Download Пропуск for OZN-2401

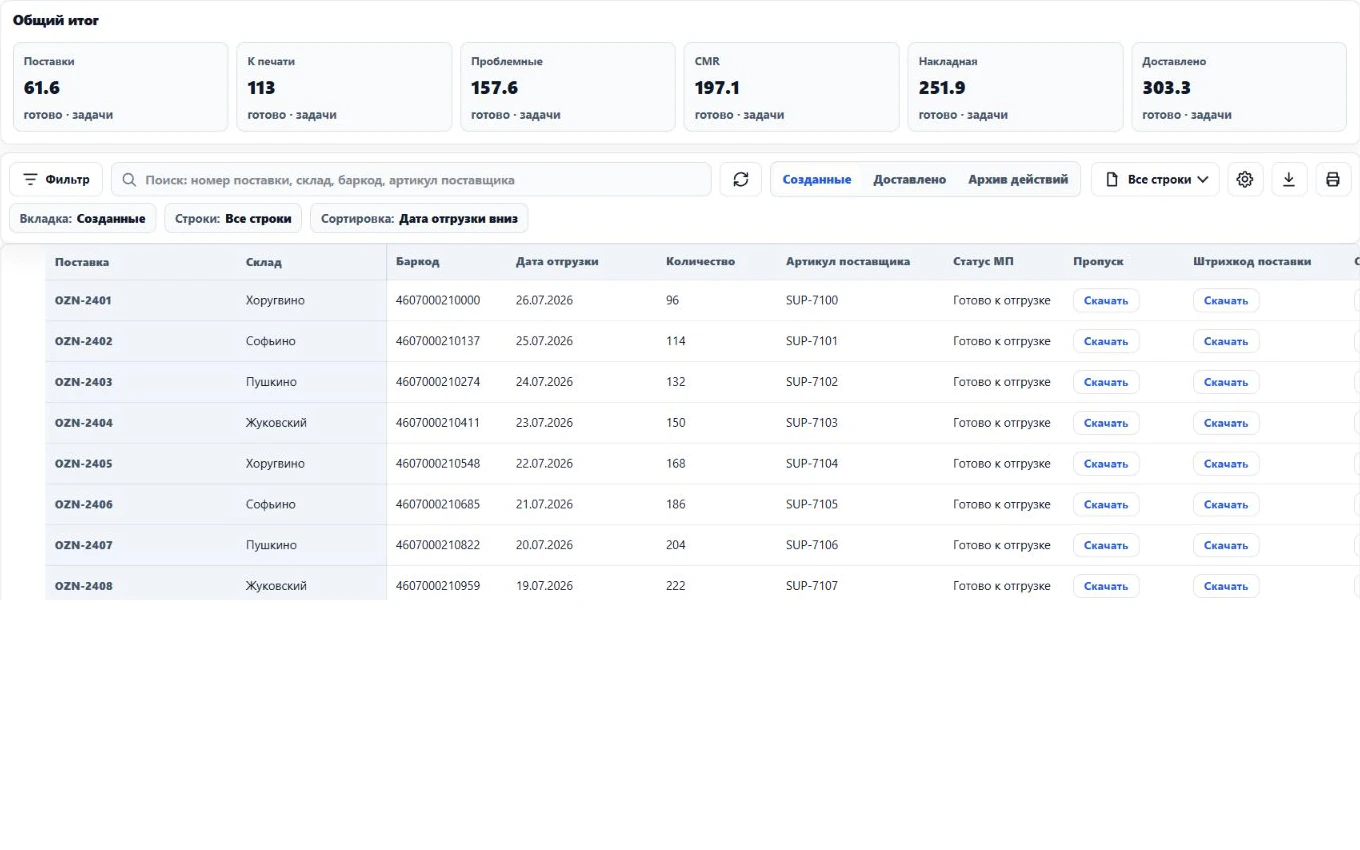click(x=1106, y=300)
